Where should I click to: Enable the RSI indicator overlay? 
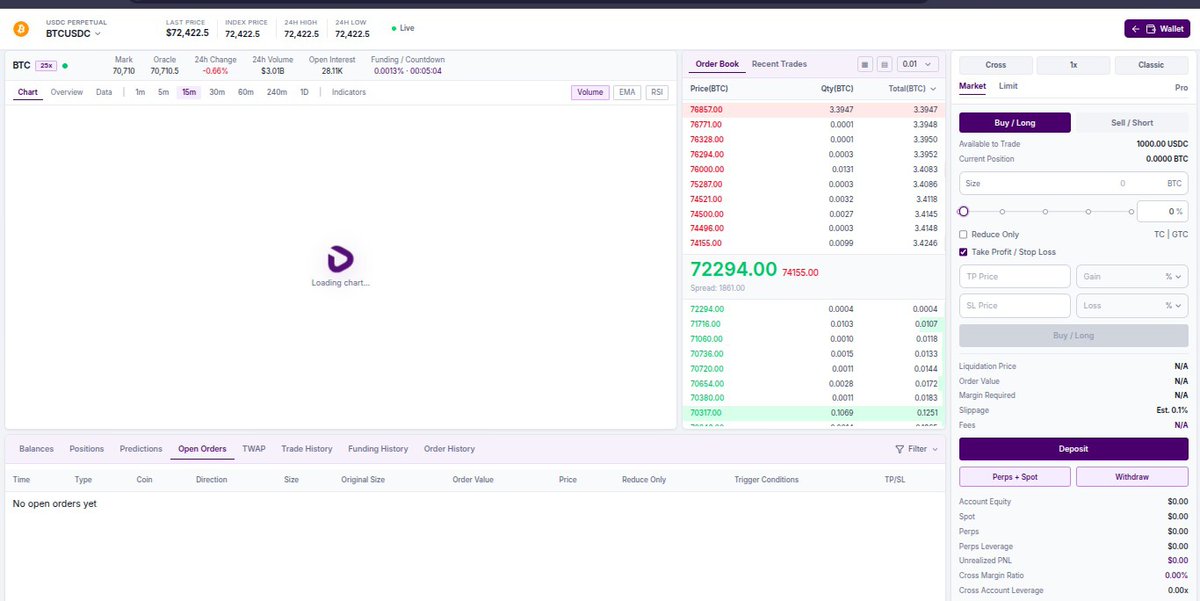pyautogui.click(x=656, y=91)
